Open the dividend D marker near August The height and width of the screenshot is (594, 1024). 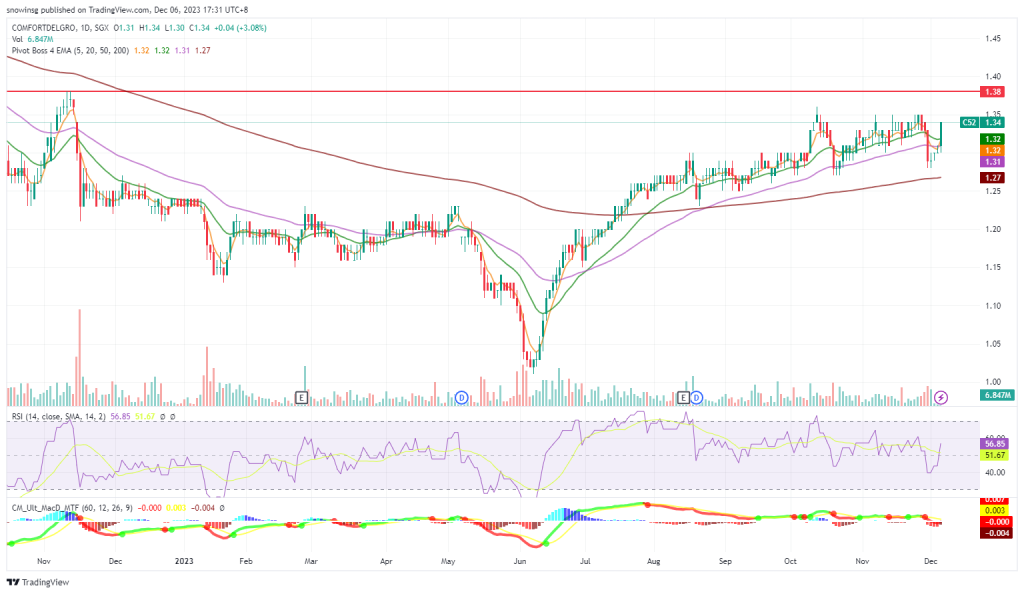pyautogui.click(x=696, y=397)
